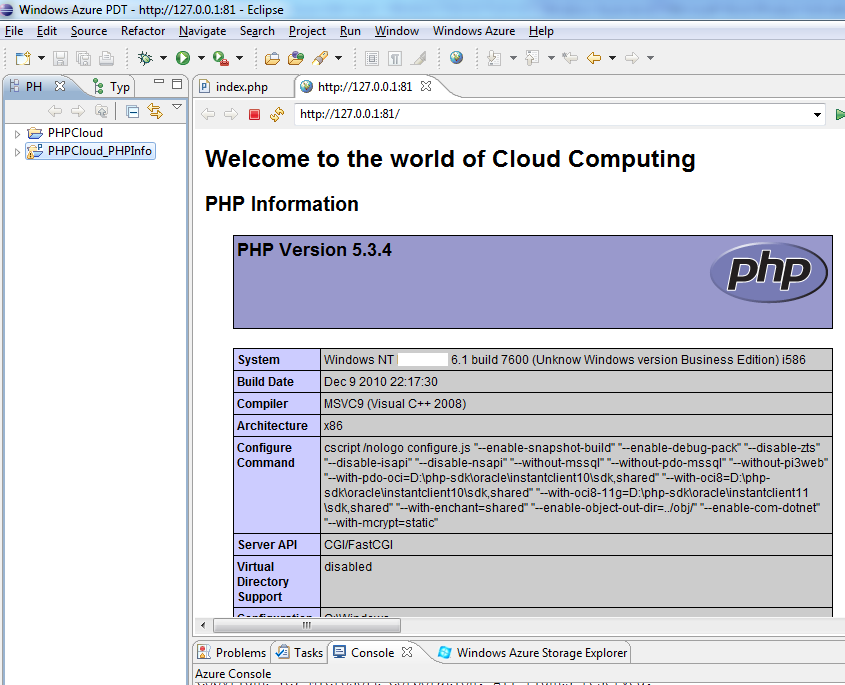Open the URL history dropdown
This screenshot has width=845, height=685.
[818, 115]
